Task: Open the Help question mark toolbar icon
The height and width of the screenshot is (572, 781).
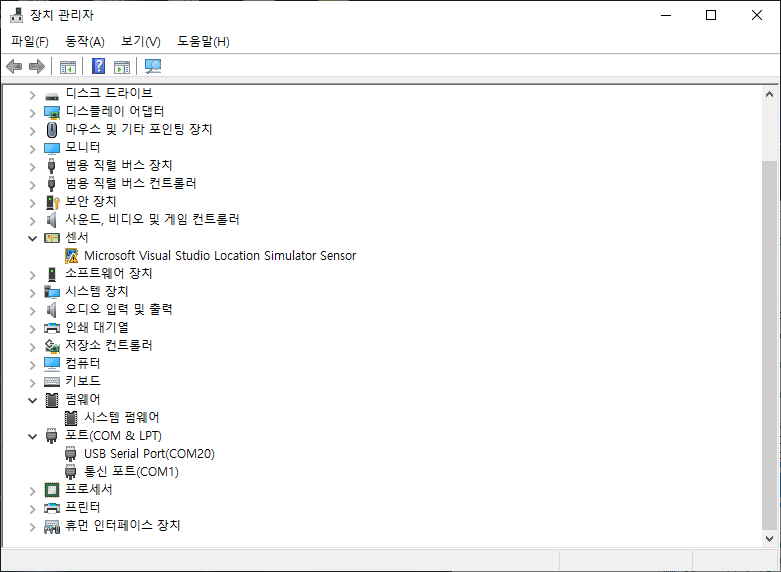Action: tap(99, 66)
